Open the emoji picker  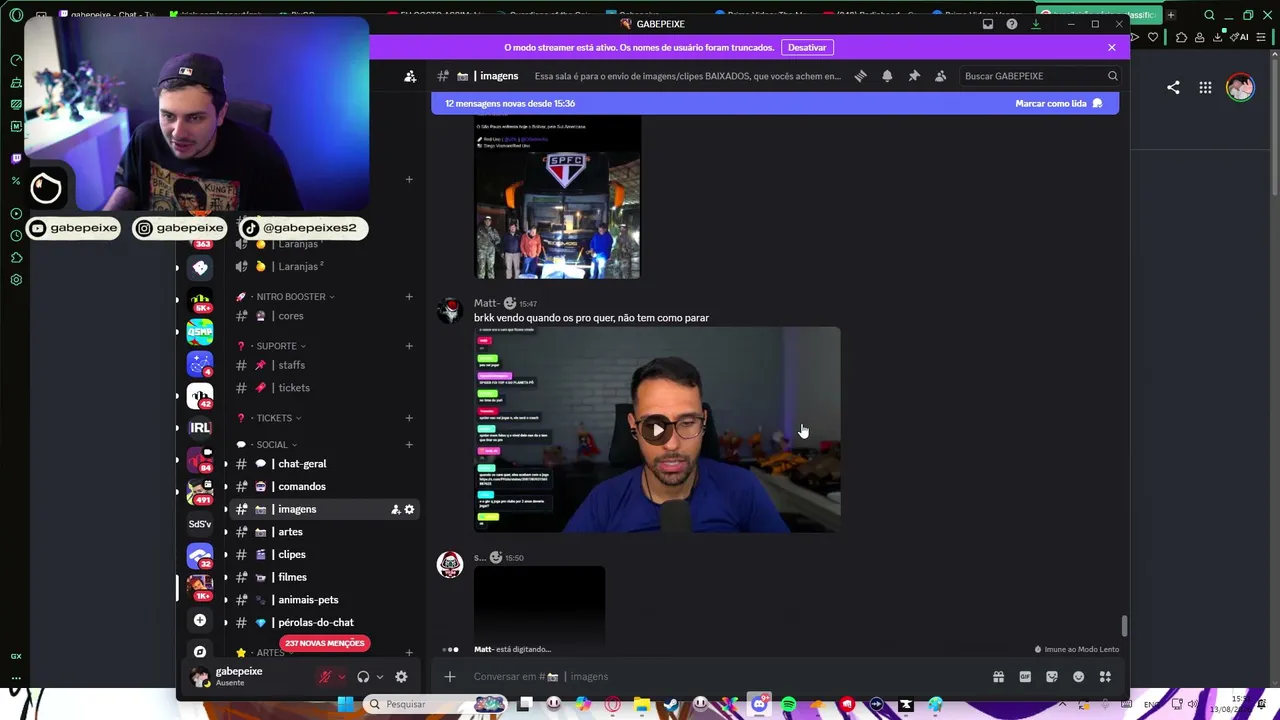1078,677
